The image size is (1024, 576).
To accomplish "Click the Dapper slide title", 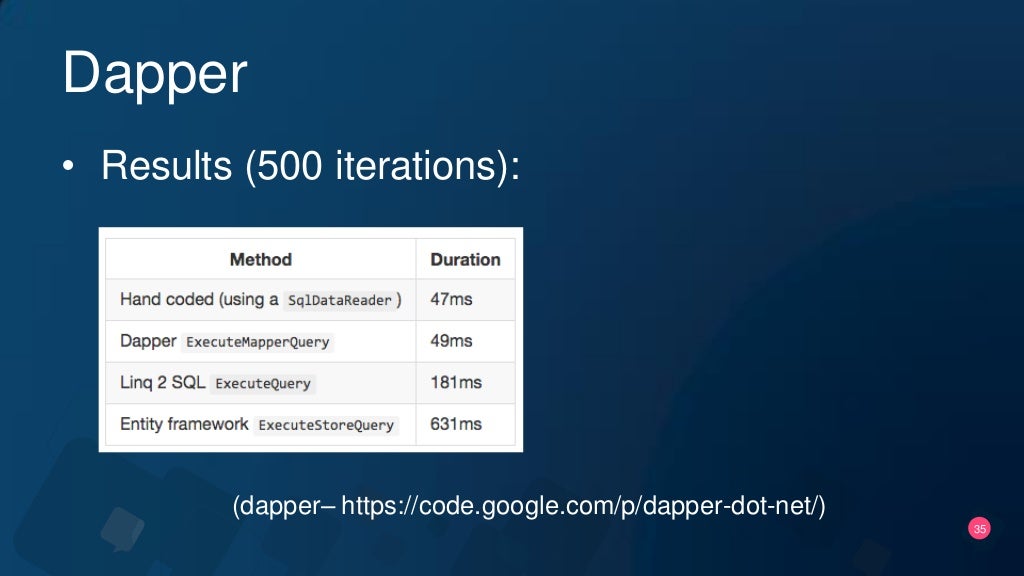I will [155, 74].
